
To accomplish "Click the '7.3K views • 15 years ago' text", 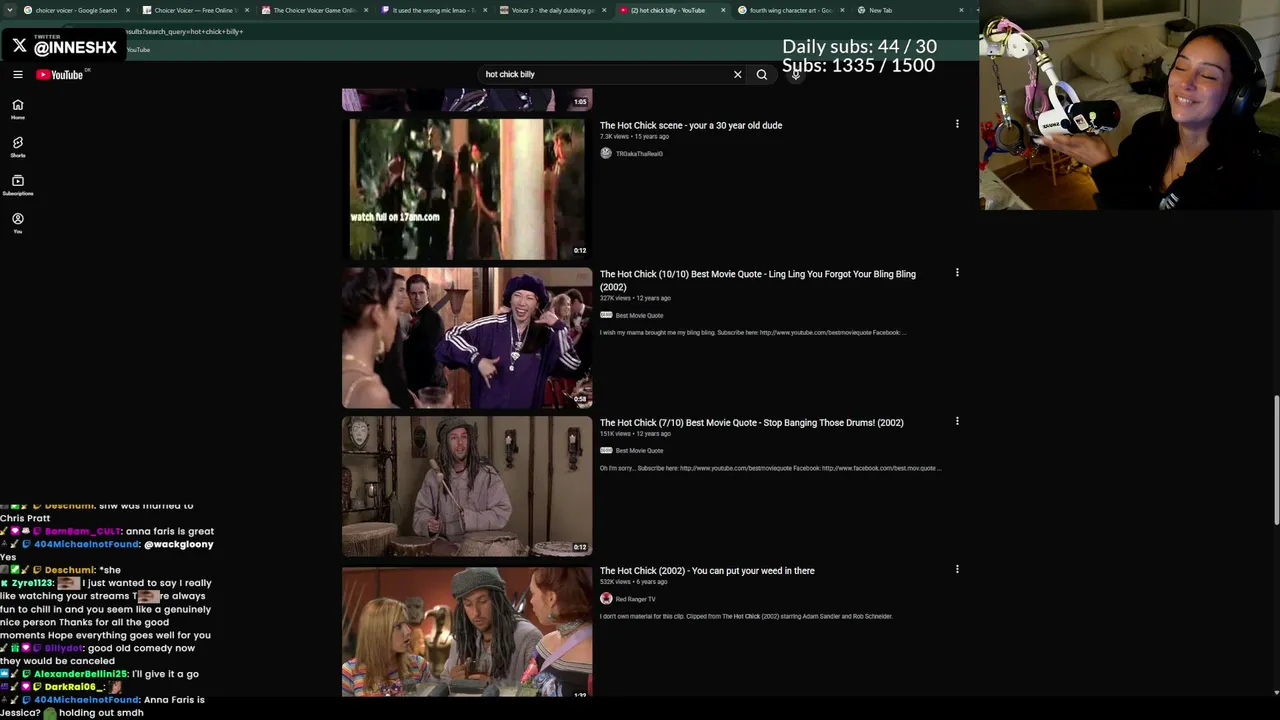I will (635, 137).
